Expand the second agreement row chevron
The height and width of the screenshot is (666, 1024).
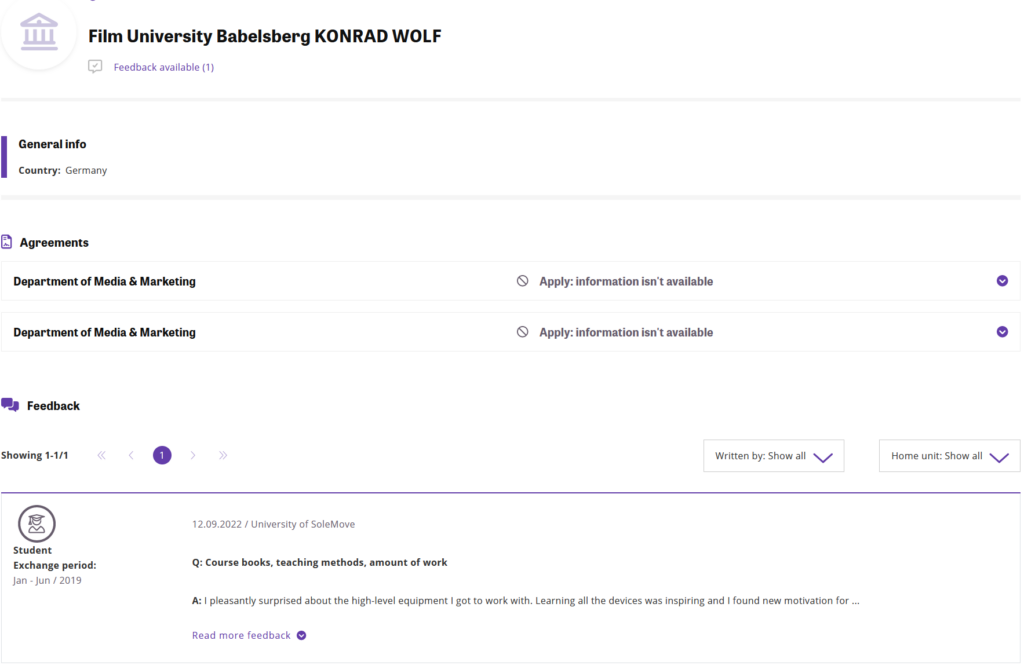[x=1002, y=332]
